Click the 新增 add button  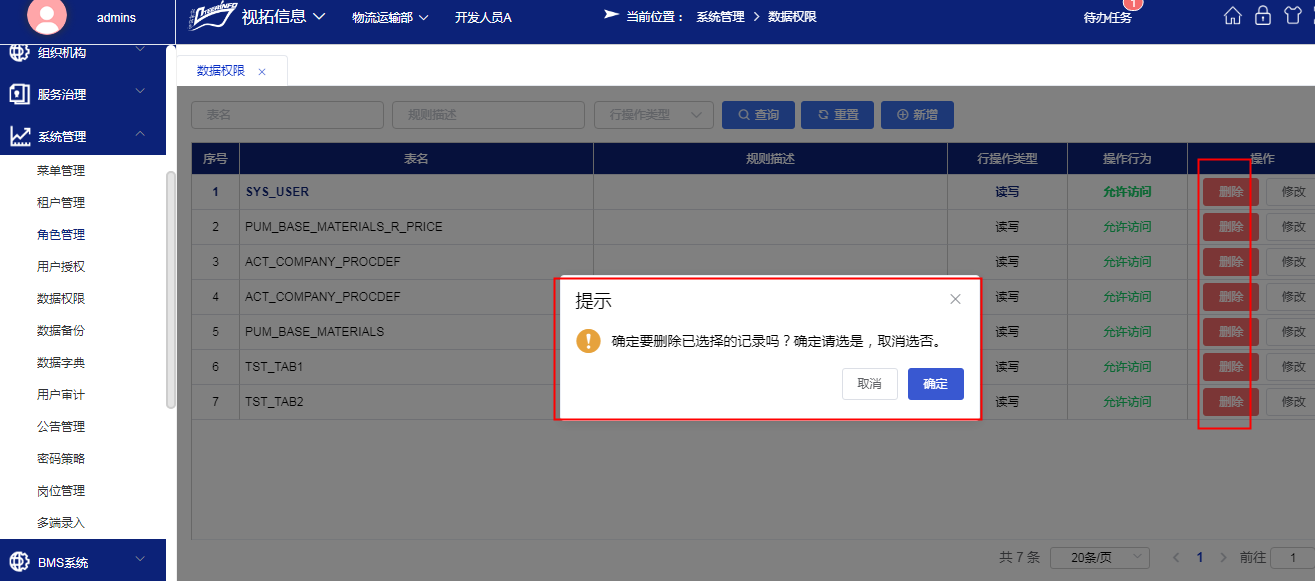pos(917,115)
